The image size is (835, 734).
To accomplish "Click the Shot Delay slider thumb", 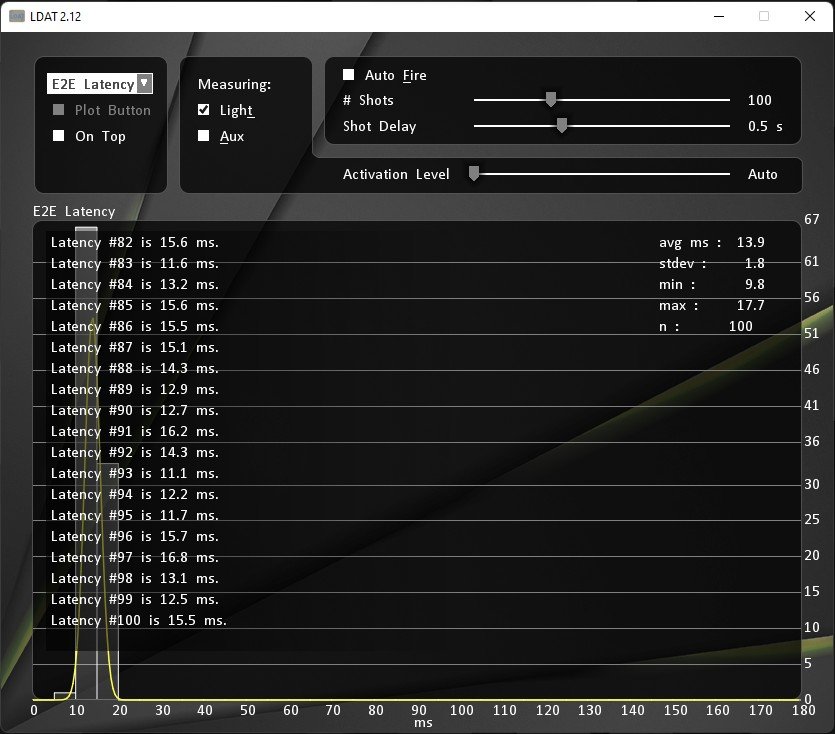I will click(561, 126).
